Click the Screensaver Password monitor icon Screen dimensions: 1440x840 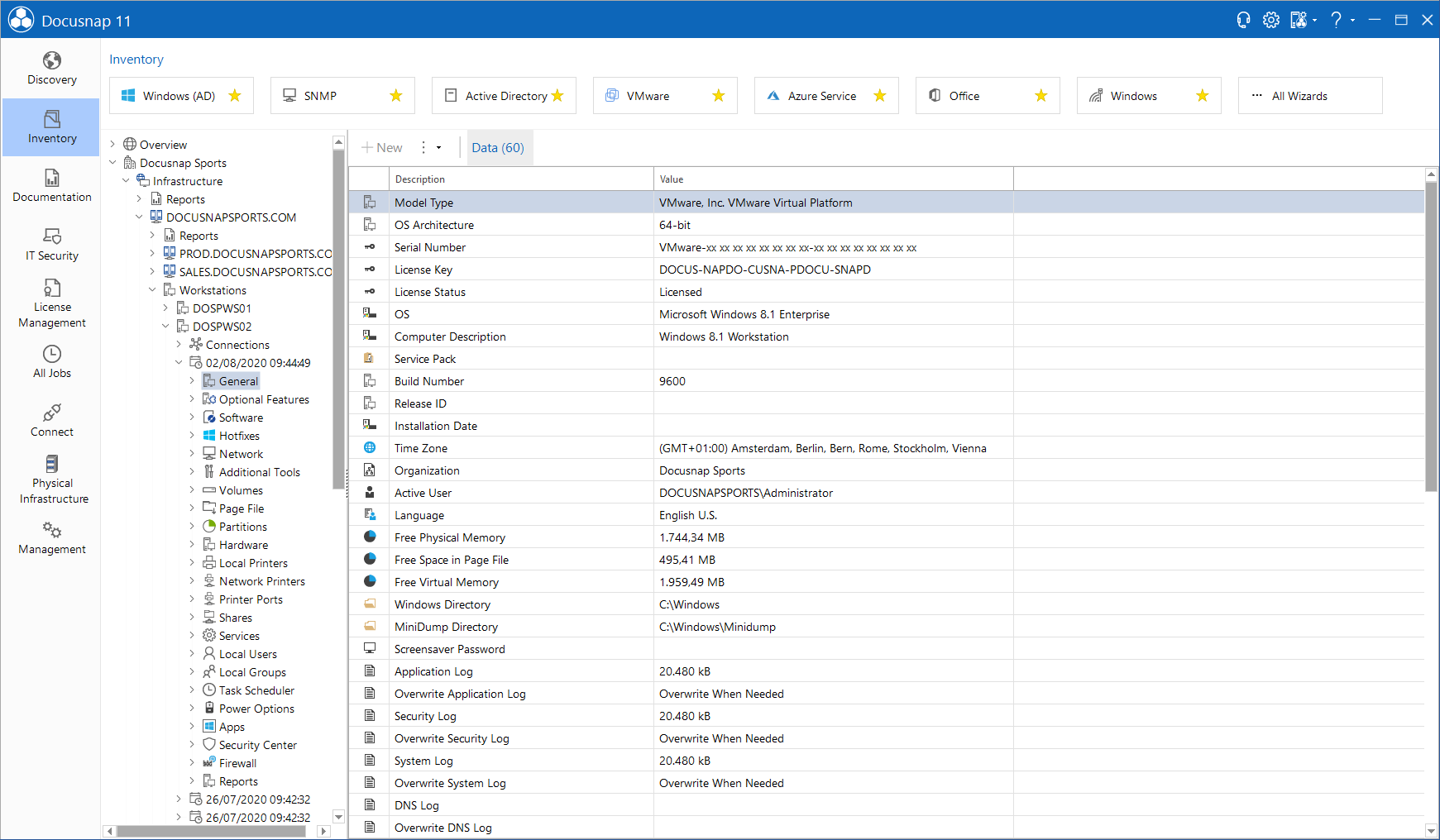(370, 649)
